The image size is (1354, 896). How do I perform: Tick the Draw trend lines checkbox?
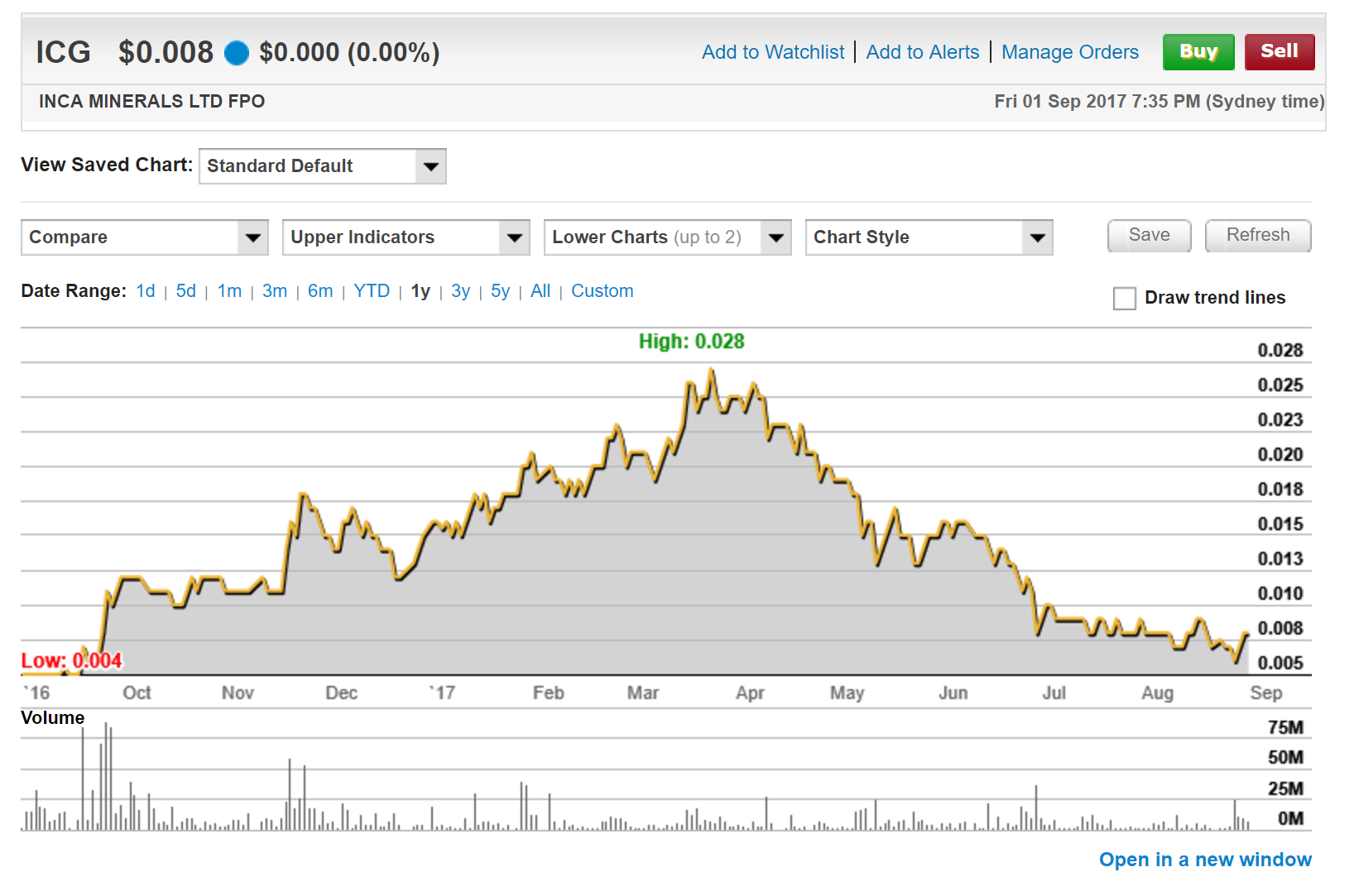tap(1124, 298)
